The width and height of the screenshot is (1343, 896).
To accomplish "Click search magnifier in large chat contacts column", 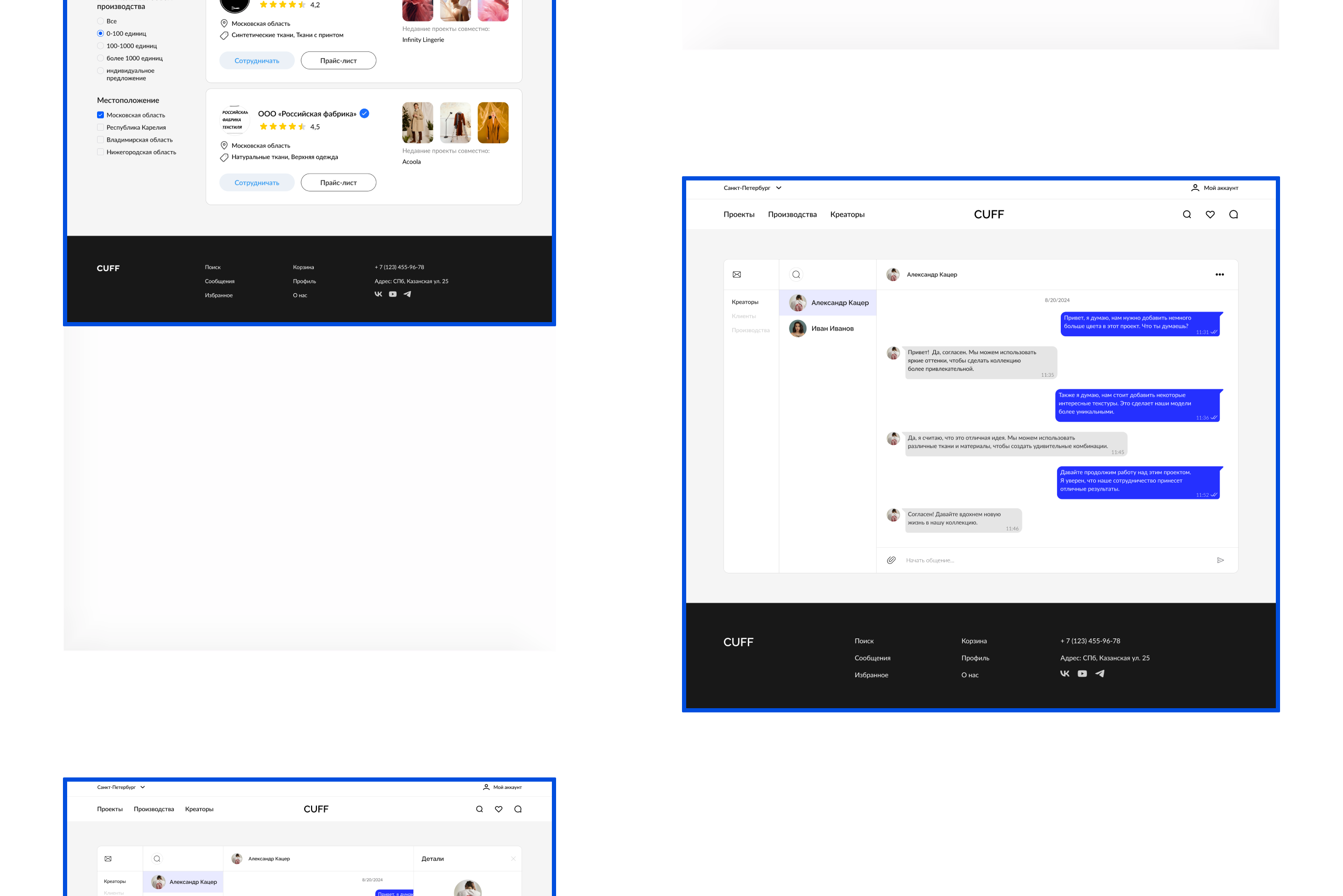I will pos(796,274).
